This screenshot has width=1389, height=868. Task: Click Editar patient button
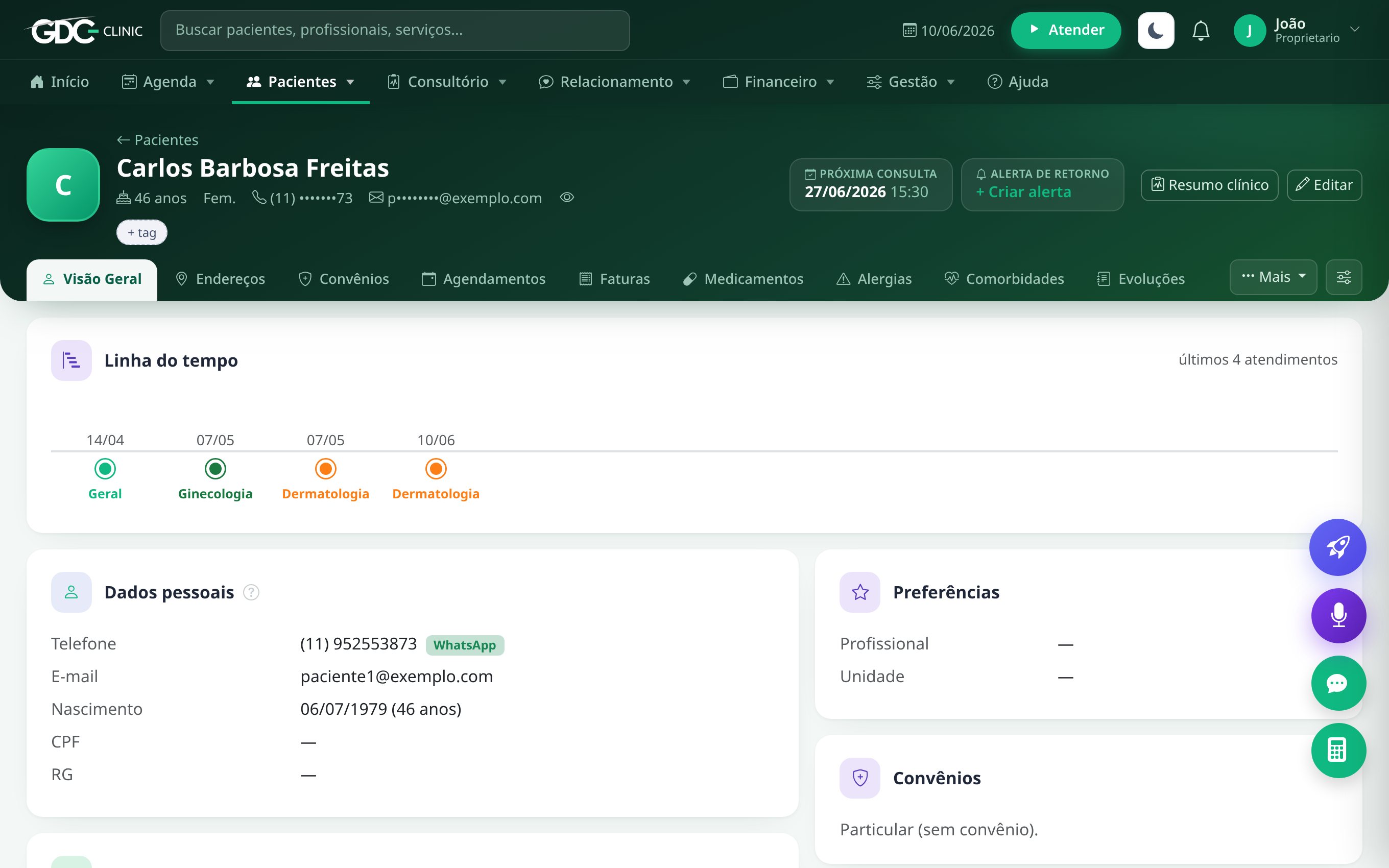click(1324, 185)
